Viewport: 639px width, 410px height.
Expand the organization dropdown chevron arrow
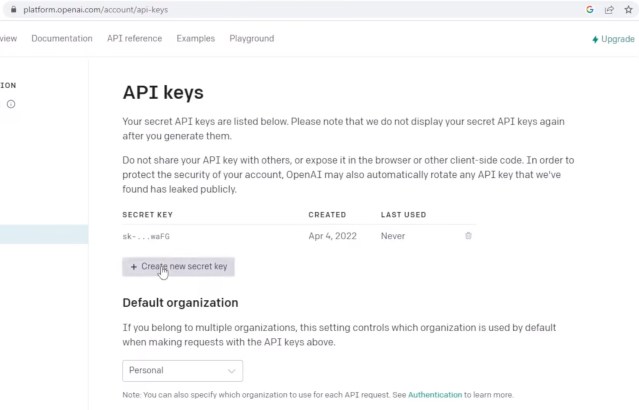[232, 370]
